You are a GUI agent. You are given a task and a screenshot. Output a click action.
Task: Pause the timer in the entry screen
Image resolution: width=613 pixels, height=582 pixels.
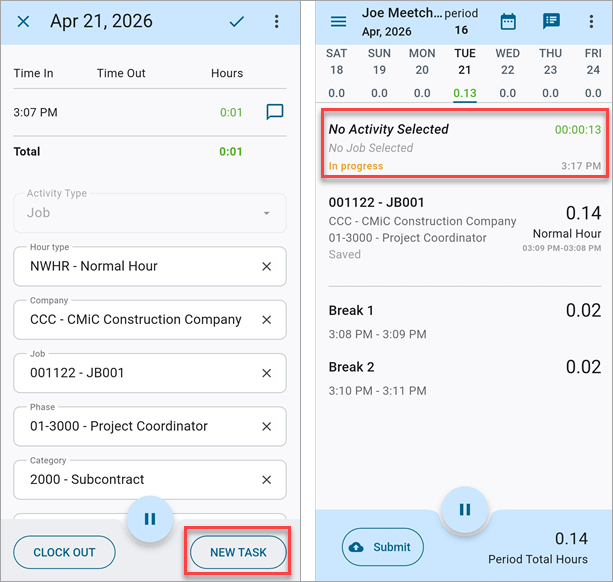pos(150,519)
